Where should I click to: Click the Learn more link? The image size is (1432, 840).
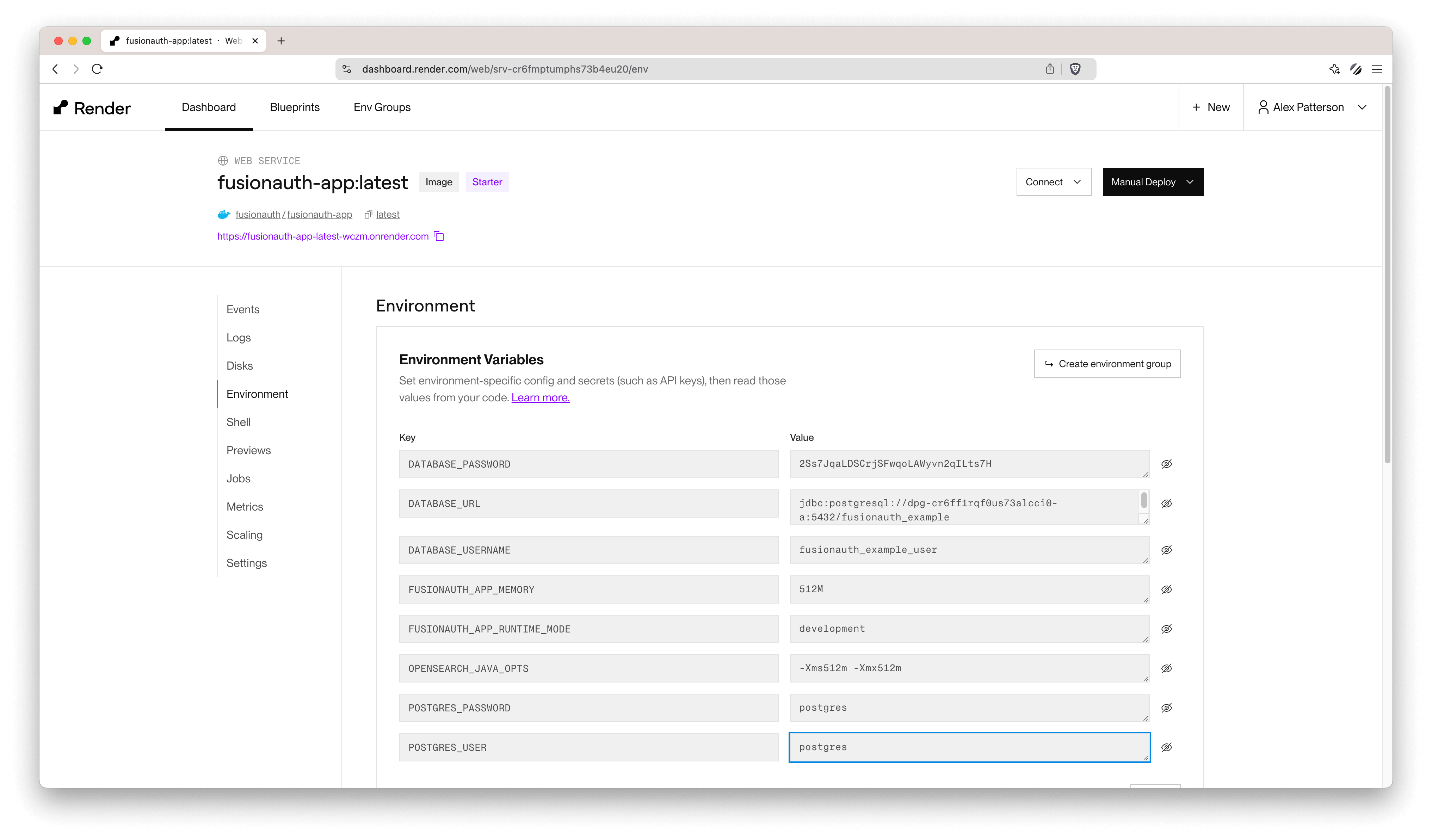540,397
